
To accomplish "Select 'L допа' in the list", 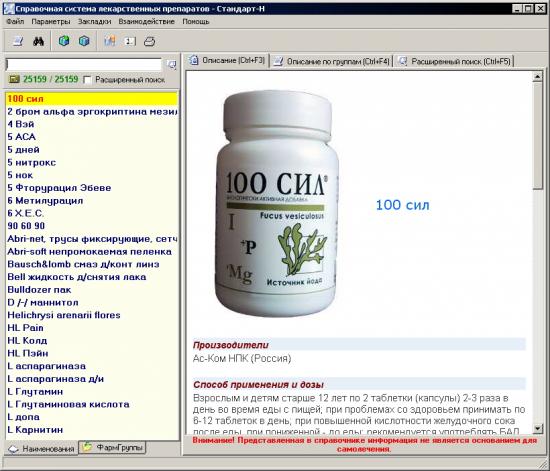I will click(92, 417).
